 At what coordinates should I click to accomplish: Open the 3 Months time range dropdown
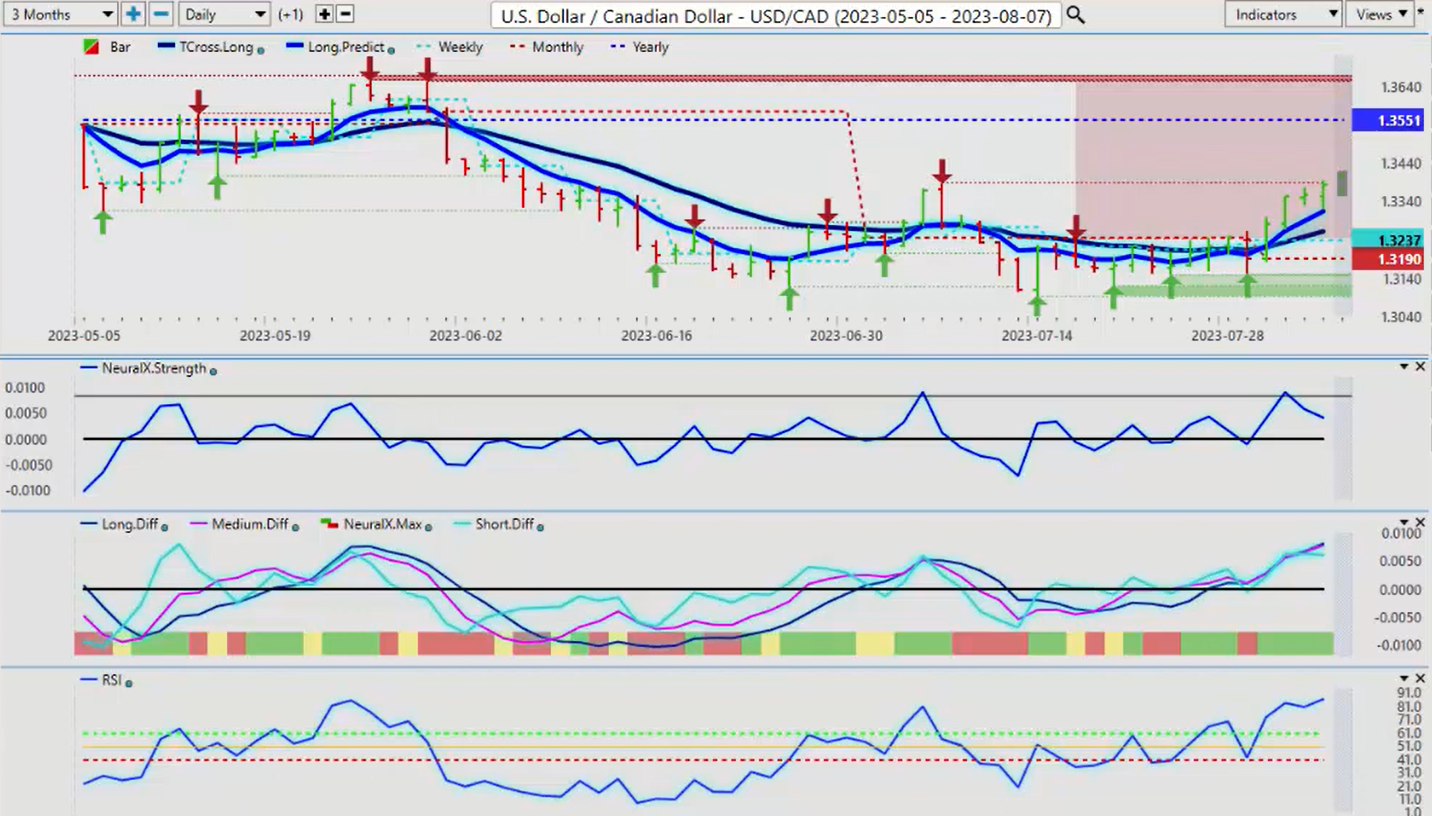(x=60, y=14)
